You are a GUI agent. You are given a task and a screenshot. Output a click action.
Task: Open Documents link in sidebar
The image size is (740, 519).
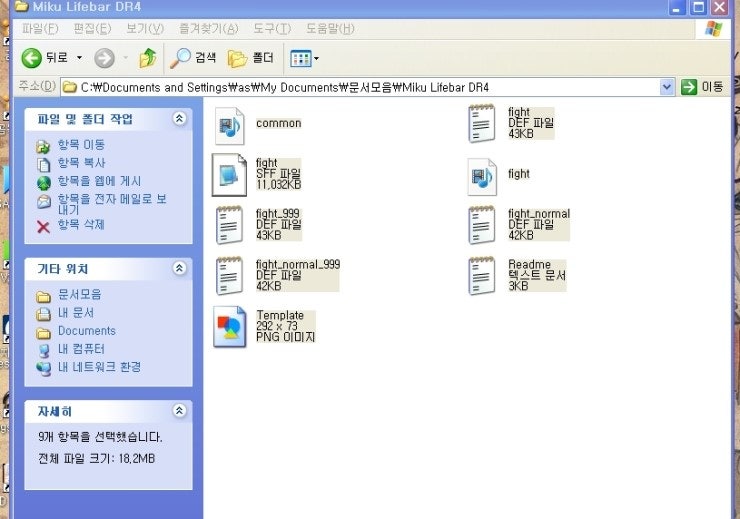87,331
